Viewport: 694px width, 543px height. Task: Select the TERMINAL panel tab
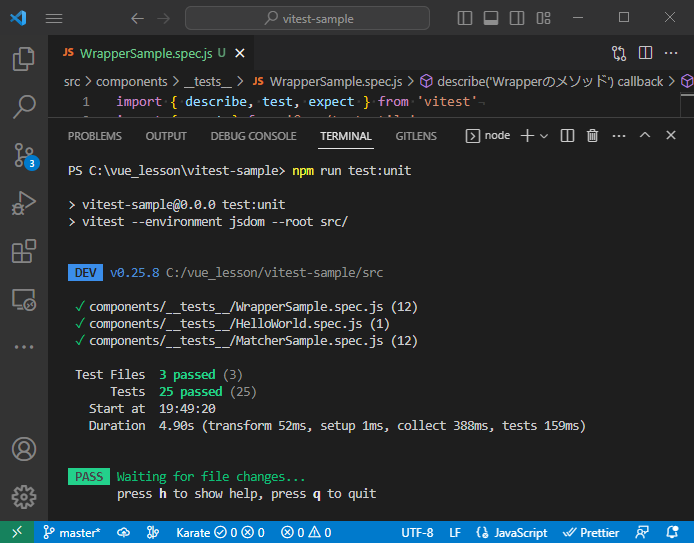pos(346,136)
